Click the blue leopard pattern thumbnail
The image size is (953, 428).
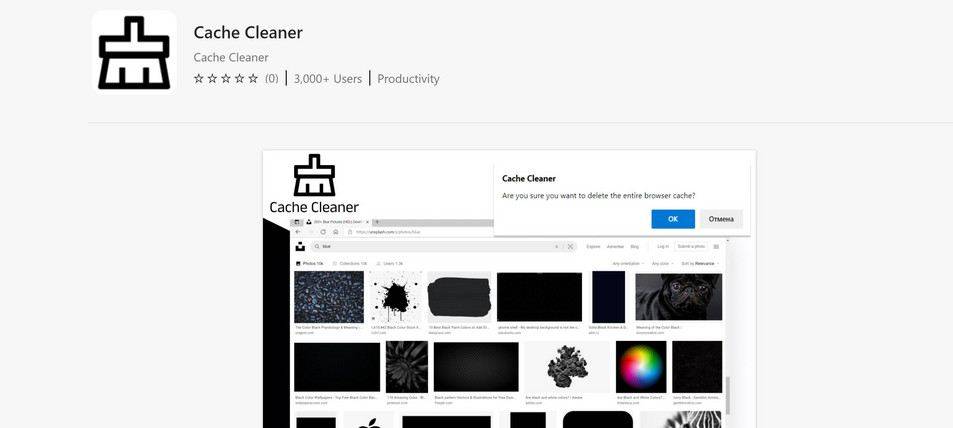(329, 297)
